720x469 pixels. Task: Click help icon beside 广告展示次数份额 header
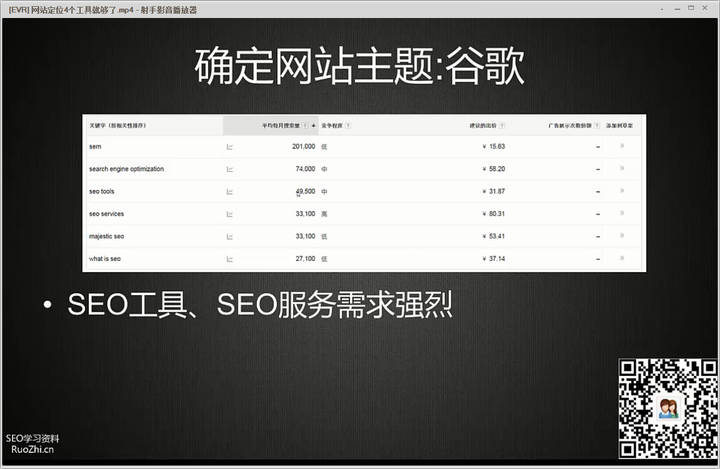point(597,126)
